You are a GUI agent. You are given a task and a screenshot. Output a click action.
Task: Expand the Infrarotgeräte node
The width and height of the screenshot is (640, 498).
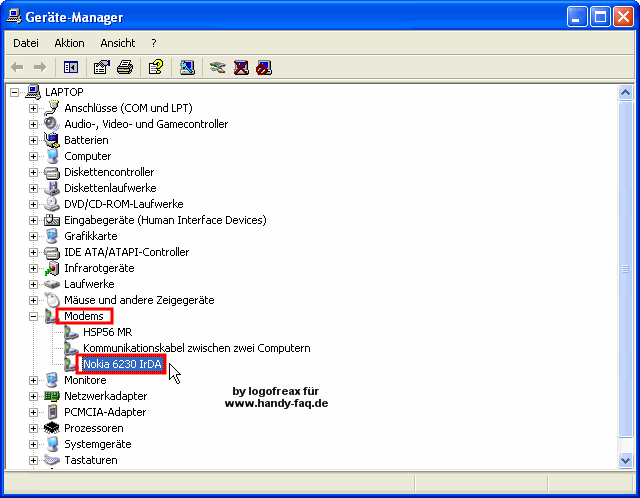33,269
